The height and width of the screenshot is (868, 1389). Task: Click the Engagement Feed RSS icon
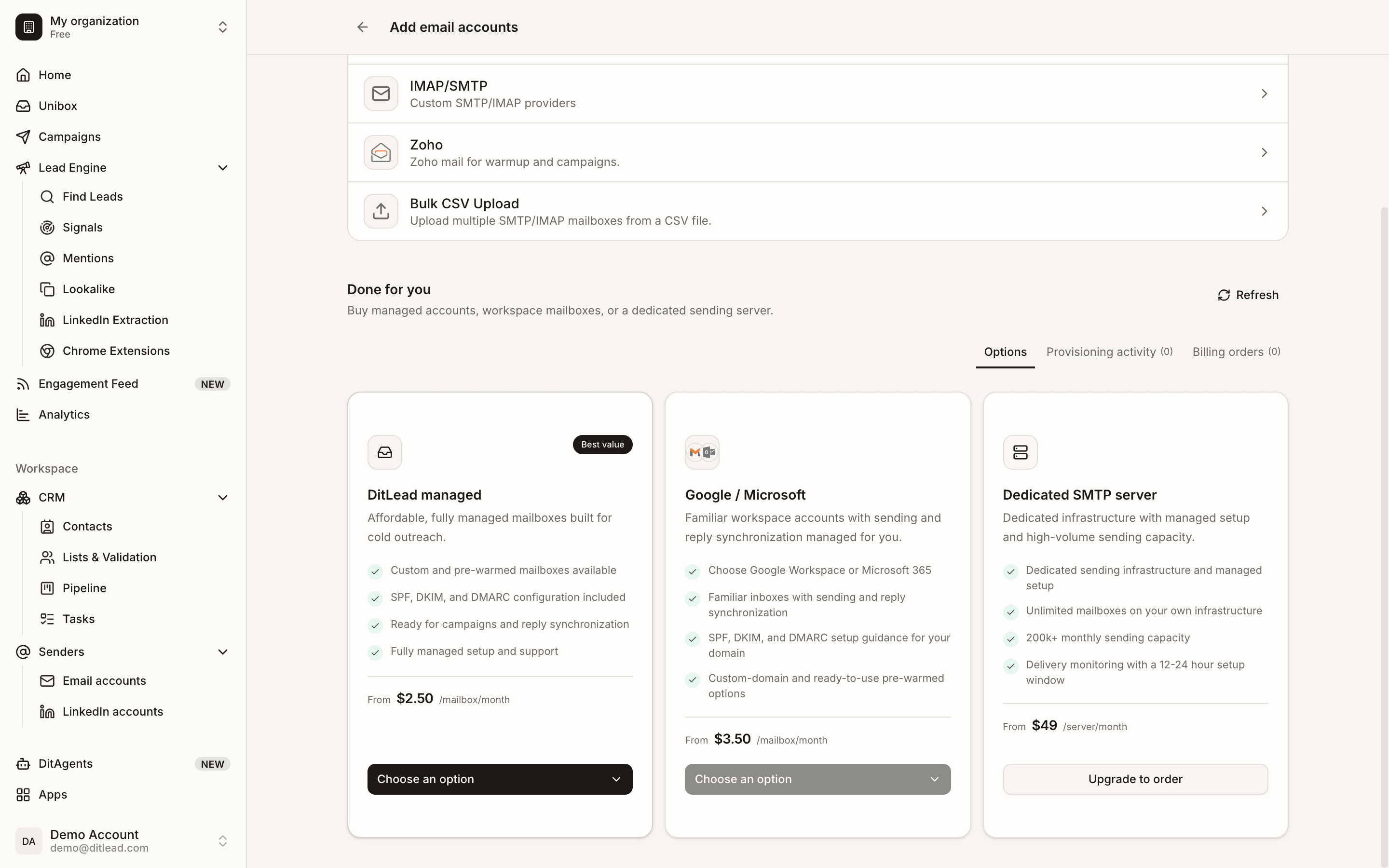23,384
